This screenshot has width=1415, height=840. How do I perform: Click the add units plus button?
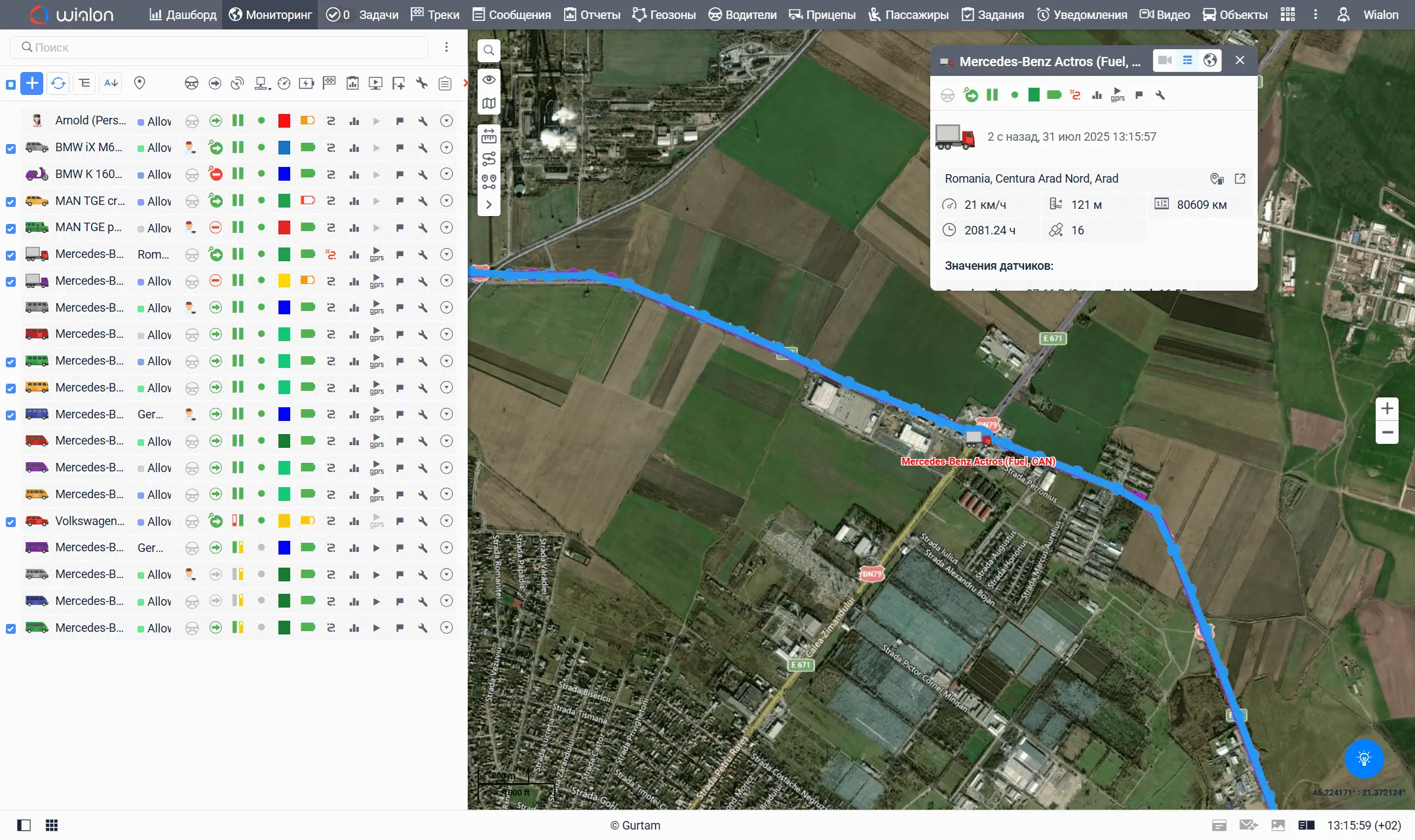31,83
